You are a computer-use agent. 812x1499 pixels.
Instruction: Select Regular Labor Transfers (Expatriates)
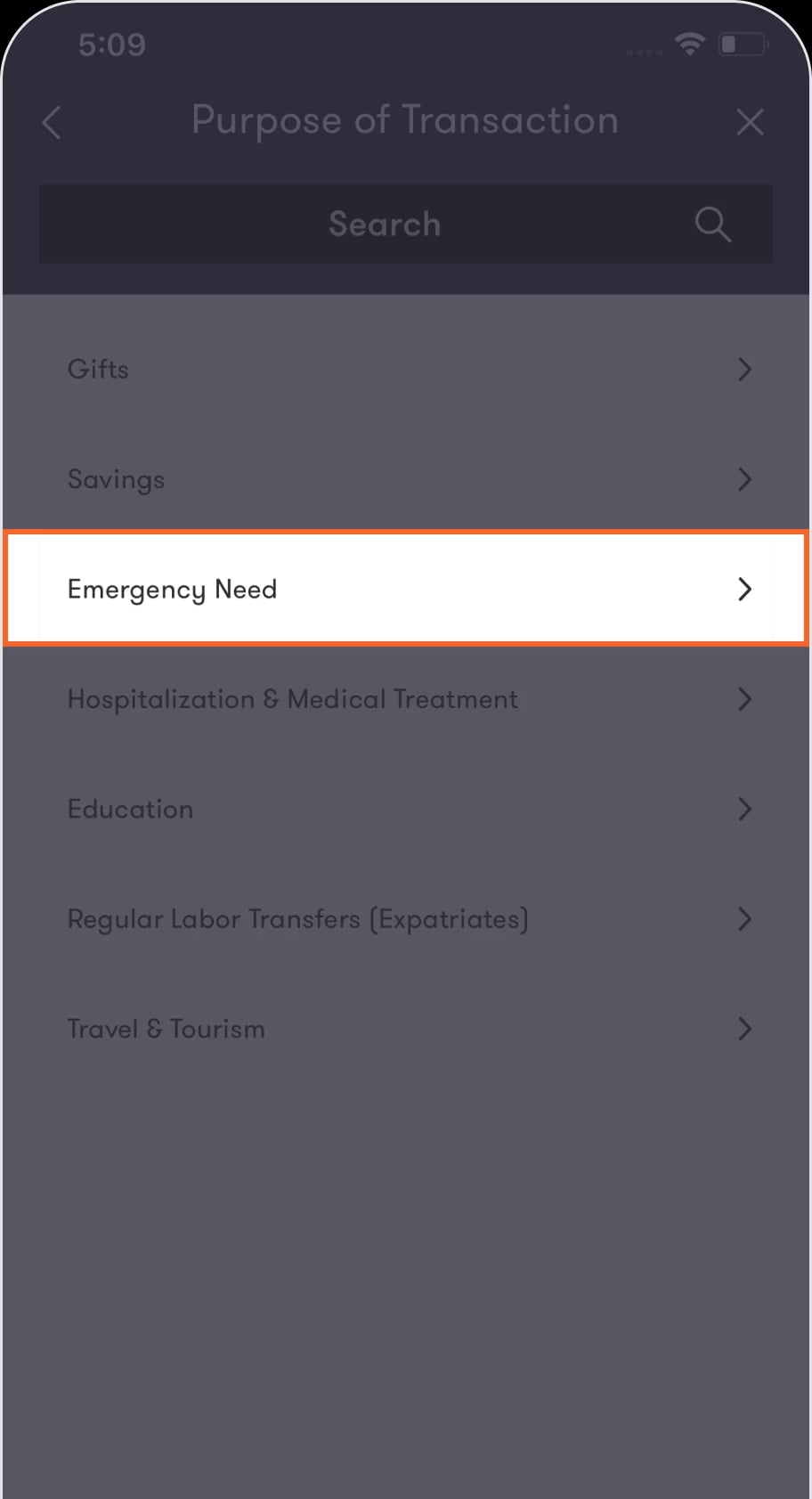(x=405, y=919)
